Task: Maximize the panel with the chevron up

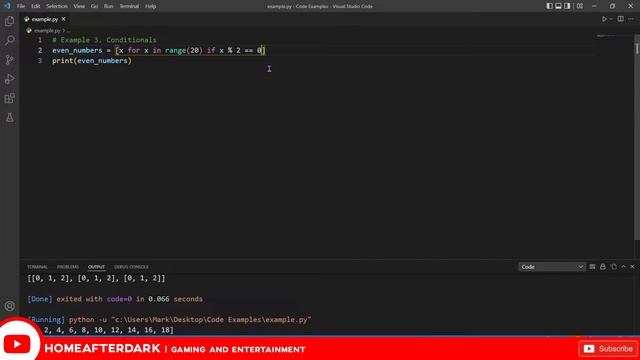Action: [x=623, y=267]
